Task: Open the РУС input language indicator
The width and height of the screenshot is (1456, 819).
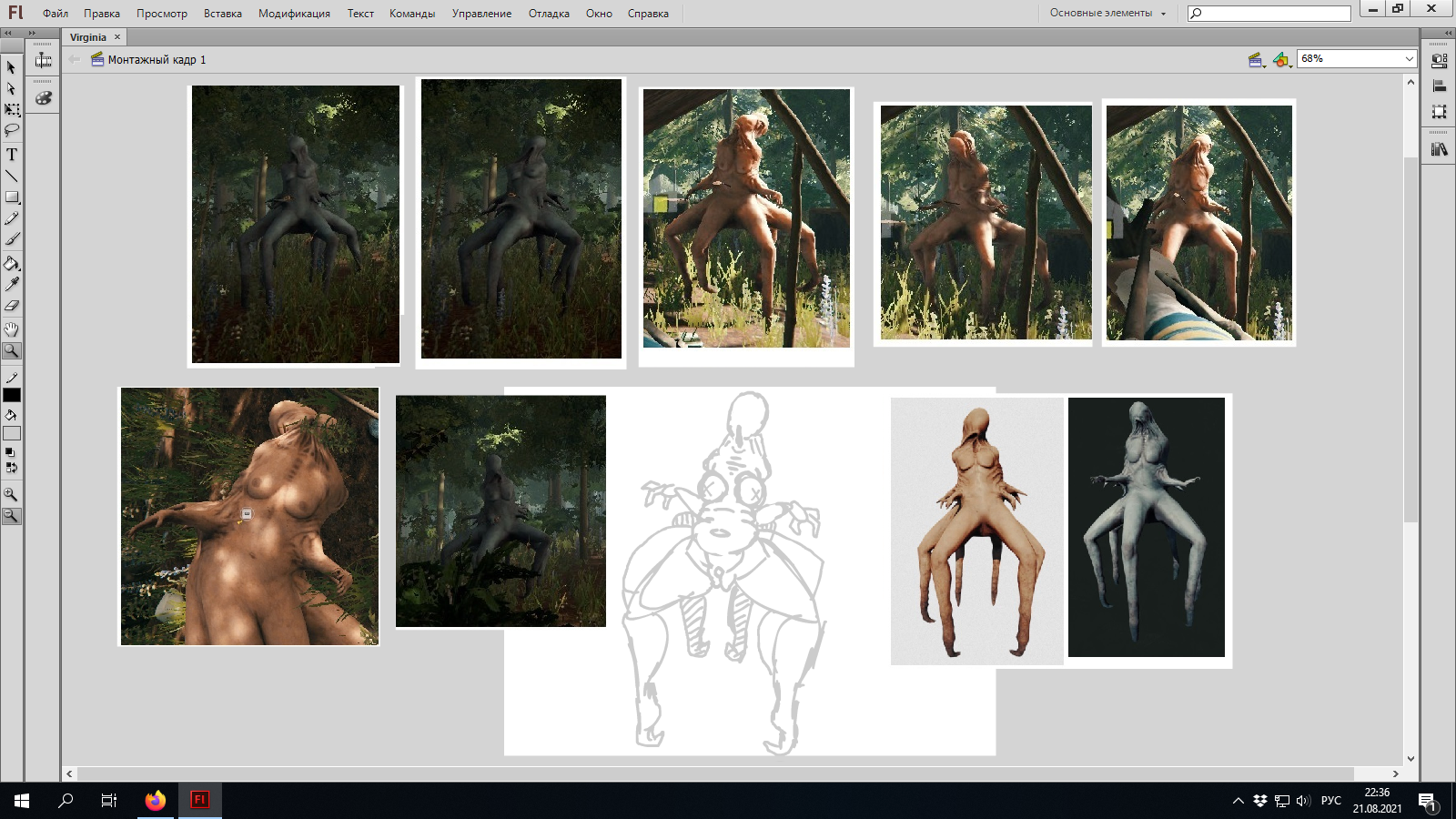Action: 1331,801
